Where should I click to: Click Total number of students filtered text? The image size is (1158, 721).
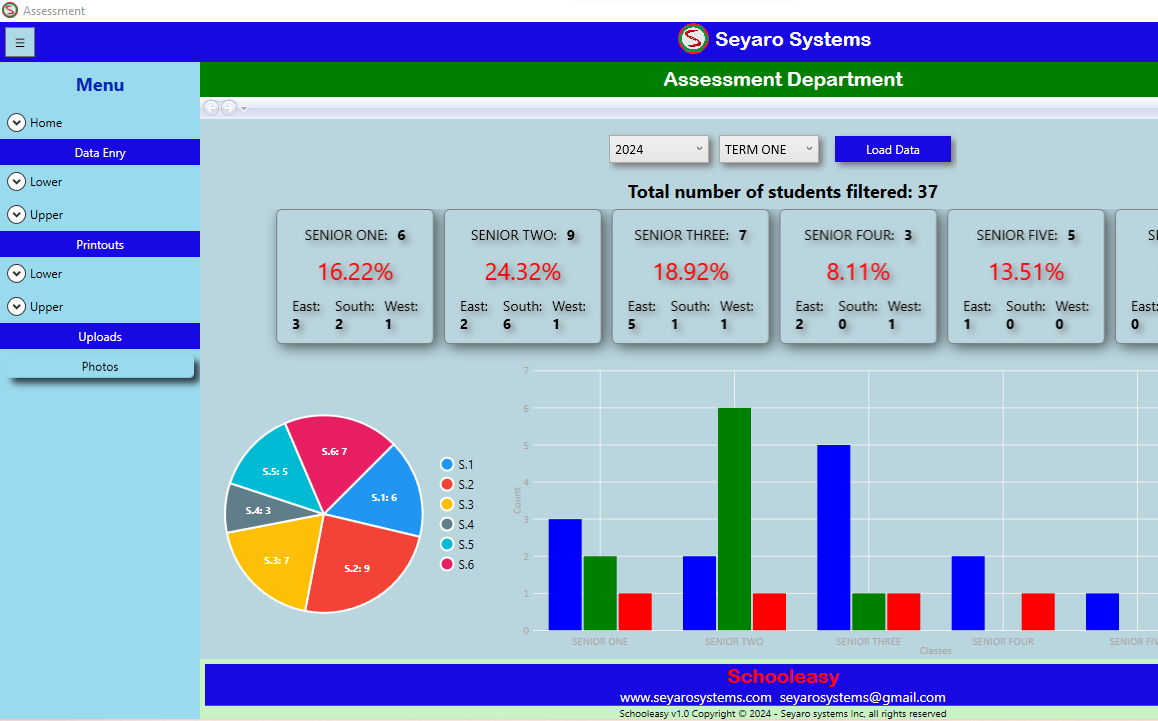click(x=783, y=192)
